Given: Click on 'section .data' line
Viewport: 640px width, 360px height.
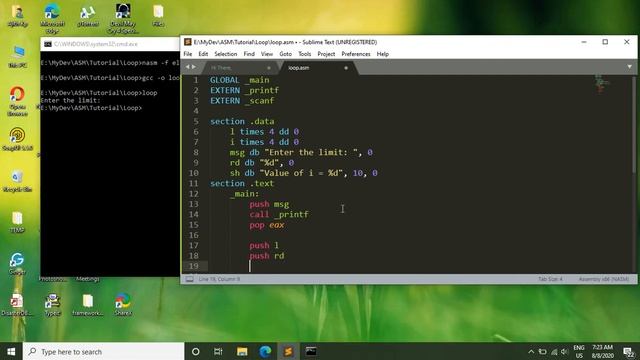Looking at the screenshot, I should pos(242,121).
